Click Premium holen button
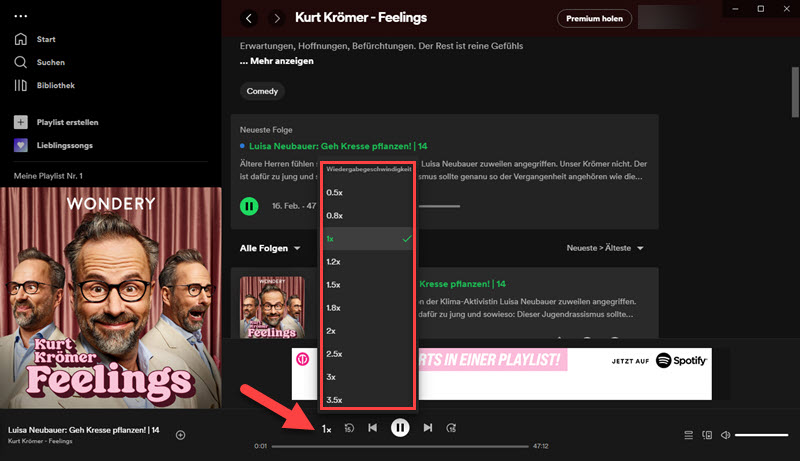The image size is (800, 461). tap(594, 18)
